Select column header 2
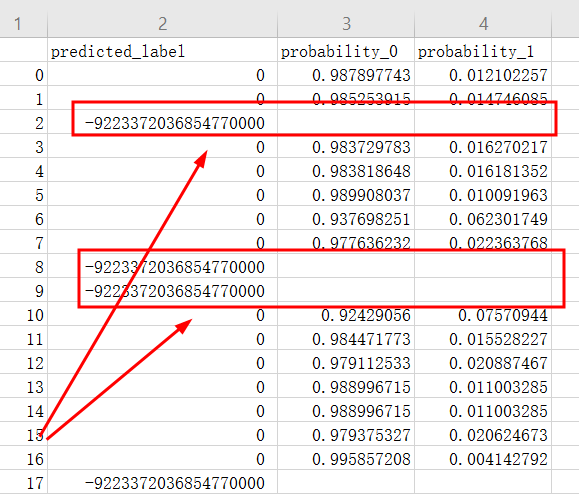Viewport: 579px width, 494px height. [x=162, y=24]
